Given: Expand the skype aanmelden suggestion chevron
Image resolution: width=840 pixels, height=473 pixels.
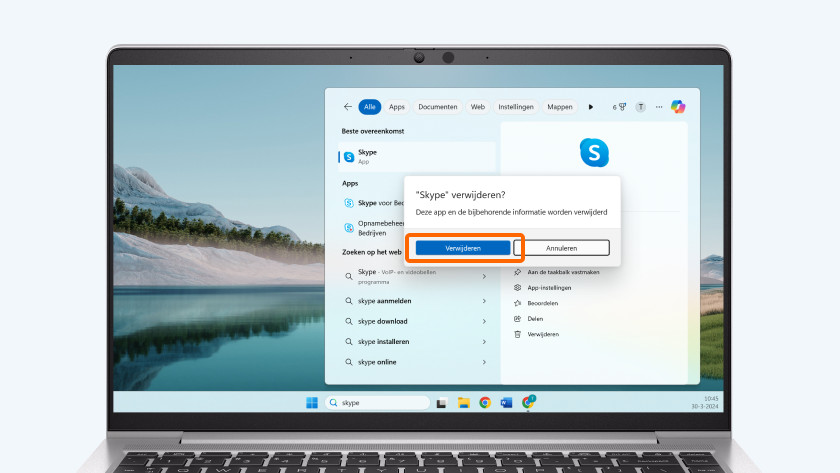Looking at the screenshot, I should click(x=485, y=301).
